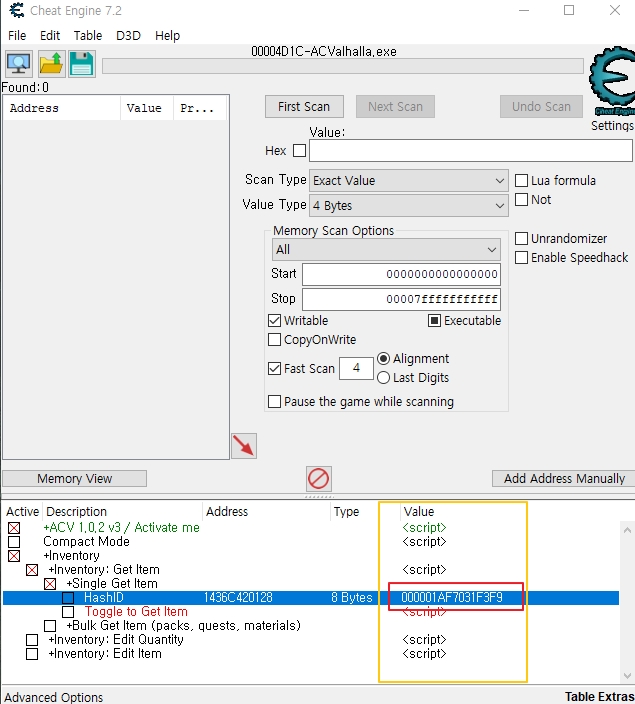Open the Scan Type dropdown
This screenshot has height=704, width=635.
pos(409,180)
